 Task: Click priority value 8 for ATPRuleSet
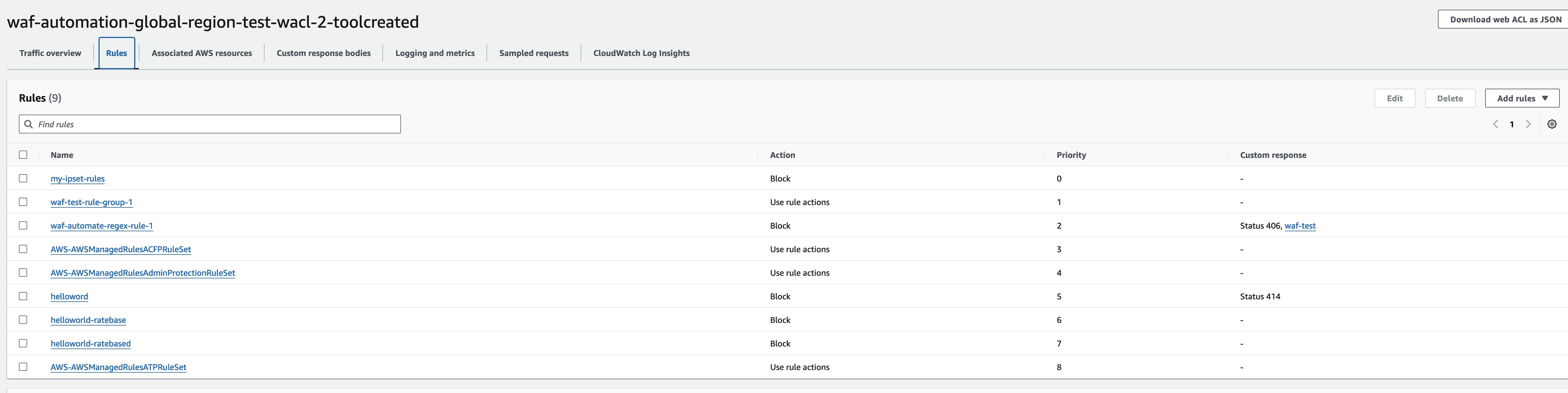pos(1059,367)
